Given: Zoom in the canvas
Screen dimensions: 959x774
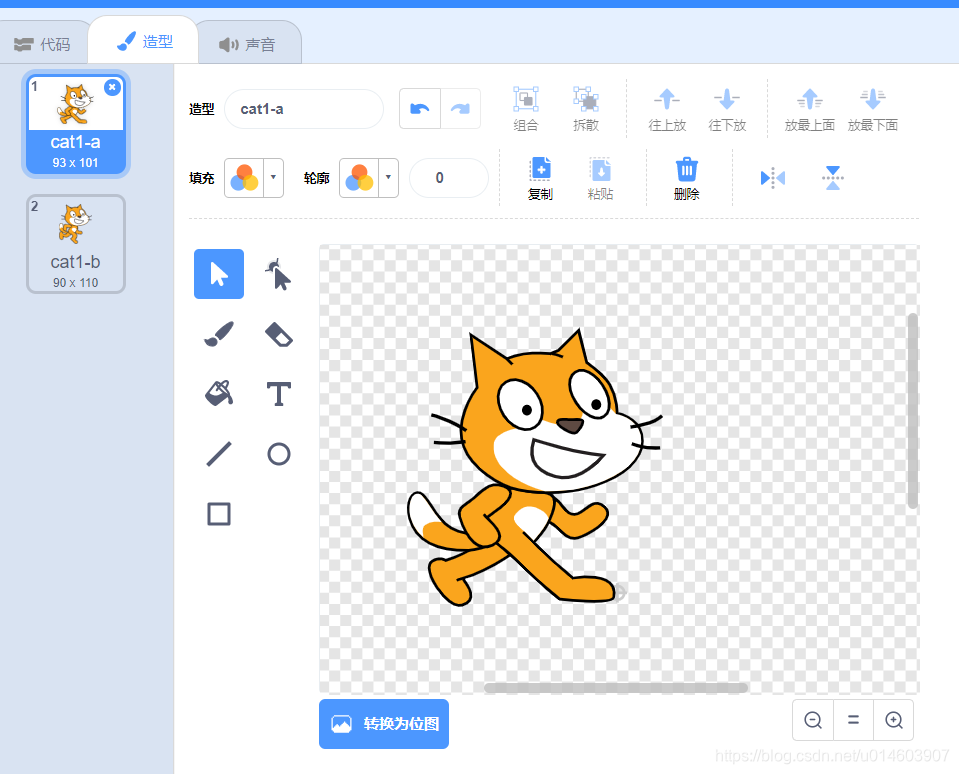Looking at the screenshot, I should 894,720.
